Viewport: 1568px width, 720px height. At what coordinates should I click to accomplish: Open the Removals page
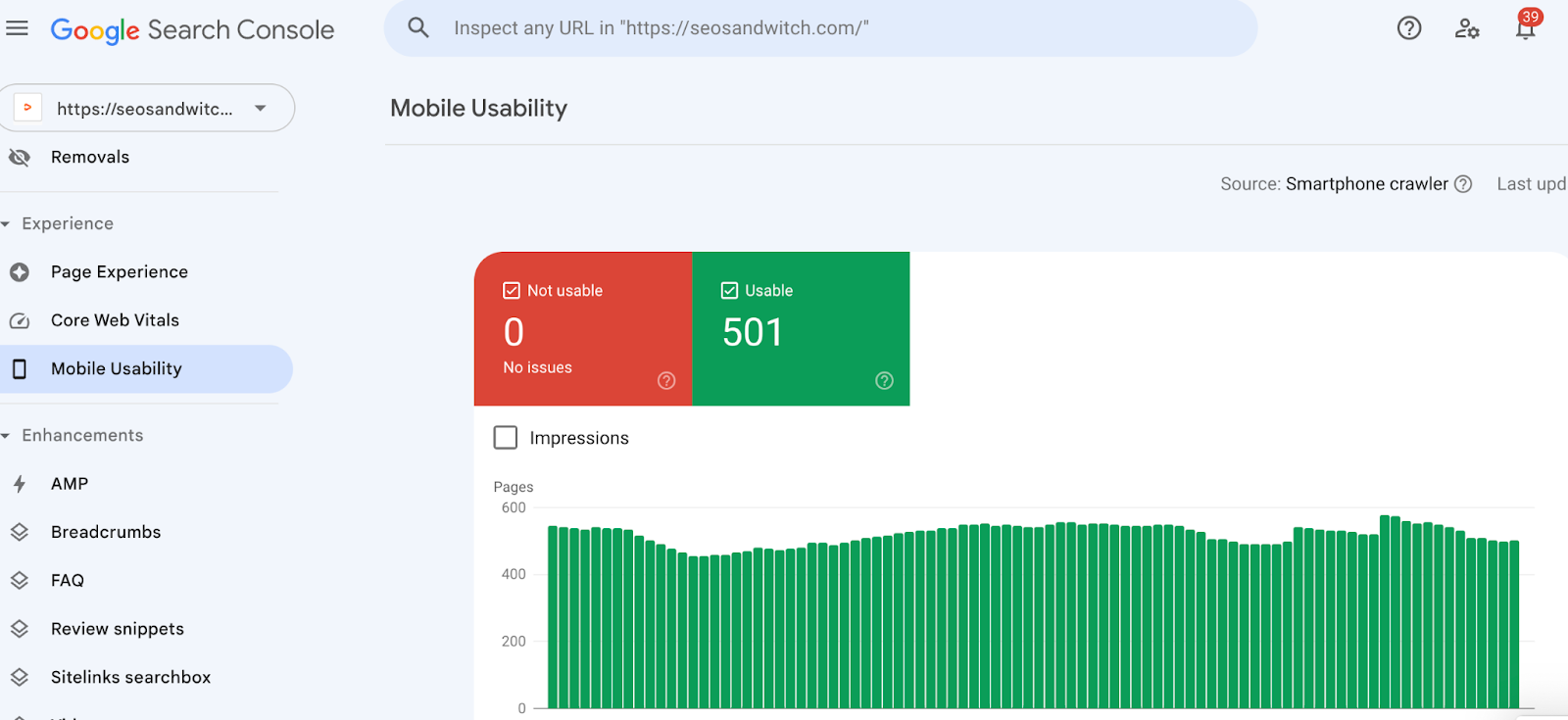click(89, 158)
